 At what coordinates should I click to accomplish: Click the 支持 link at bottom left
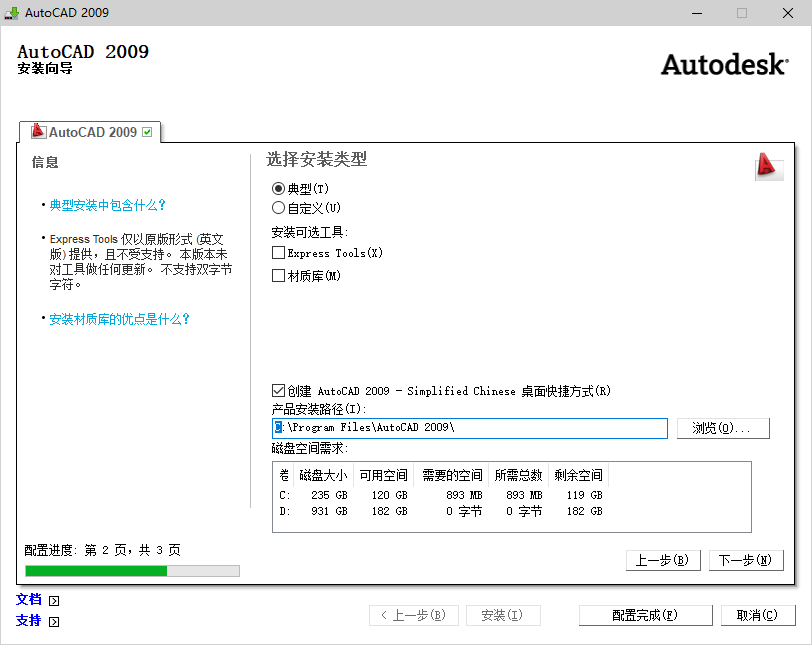(27, 621)
